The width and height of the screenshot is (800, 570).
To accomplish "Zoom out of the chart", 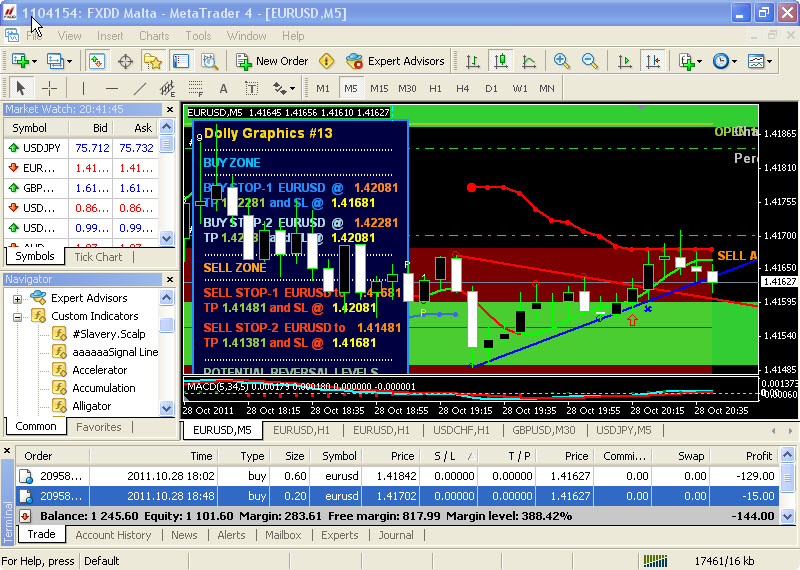I will 590,61.
